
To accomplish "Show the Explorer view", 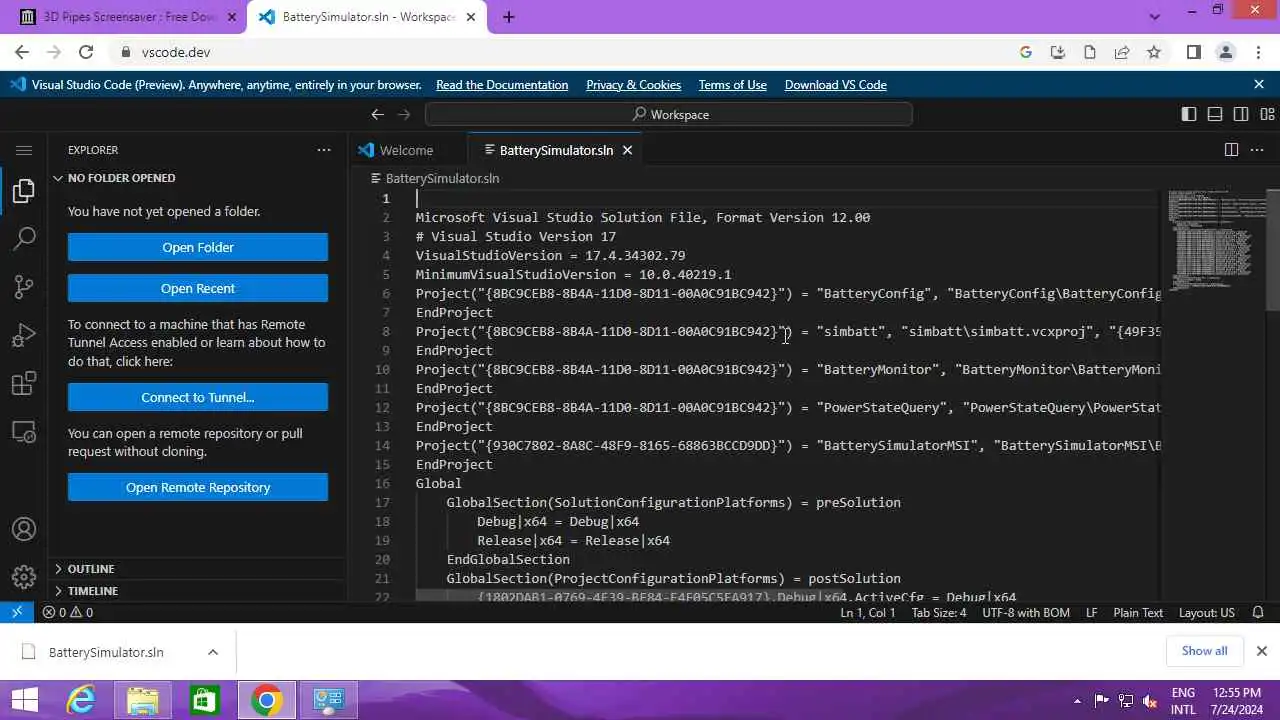I will coord(24,191).
